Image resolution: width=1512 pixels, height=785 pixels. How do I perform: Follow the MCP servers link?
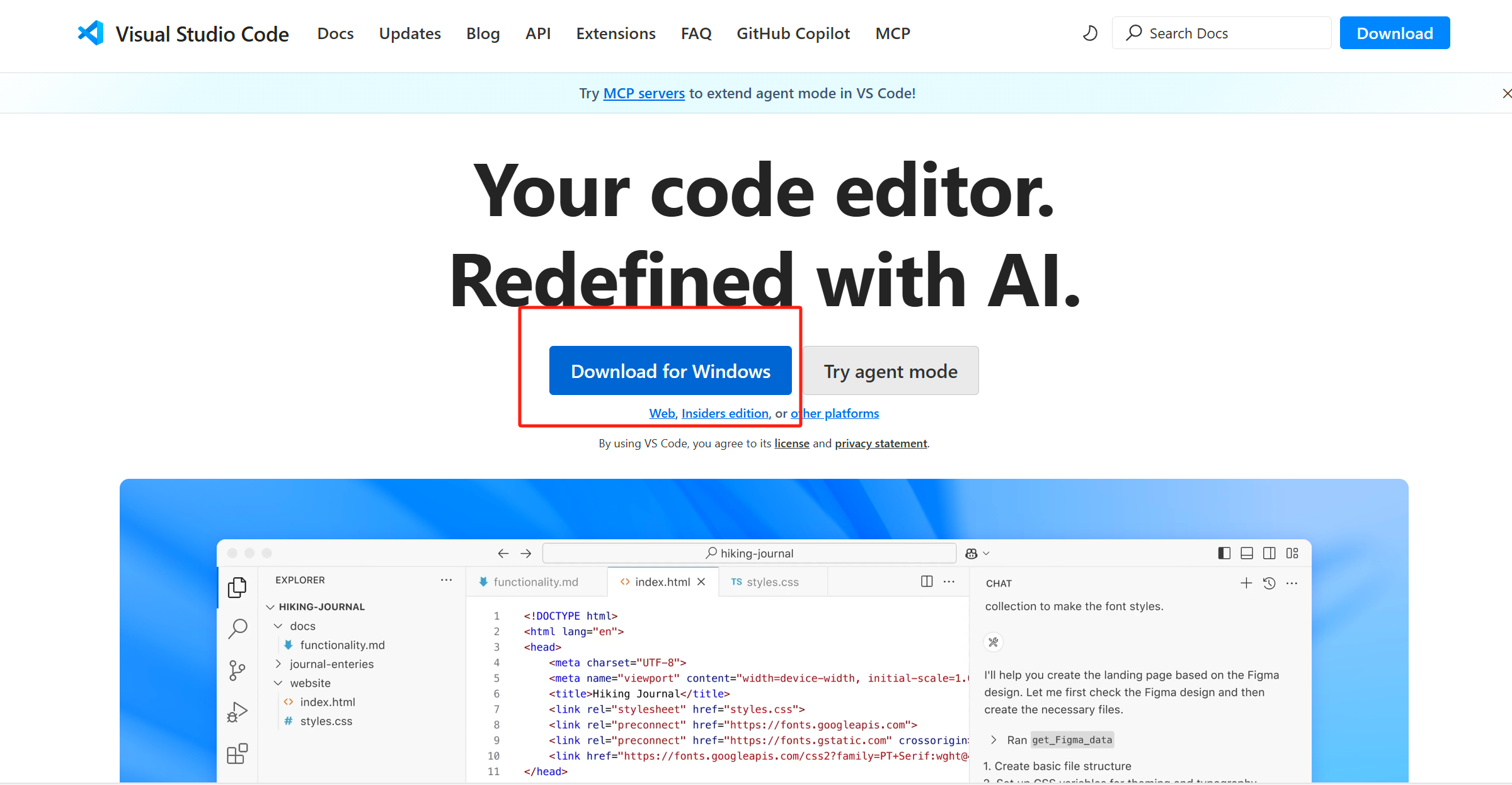tap(644, 93)
